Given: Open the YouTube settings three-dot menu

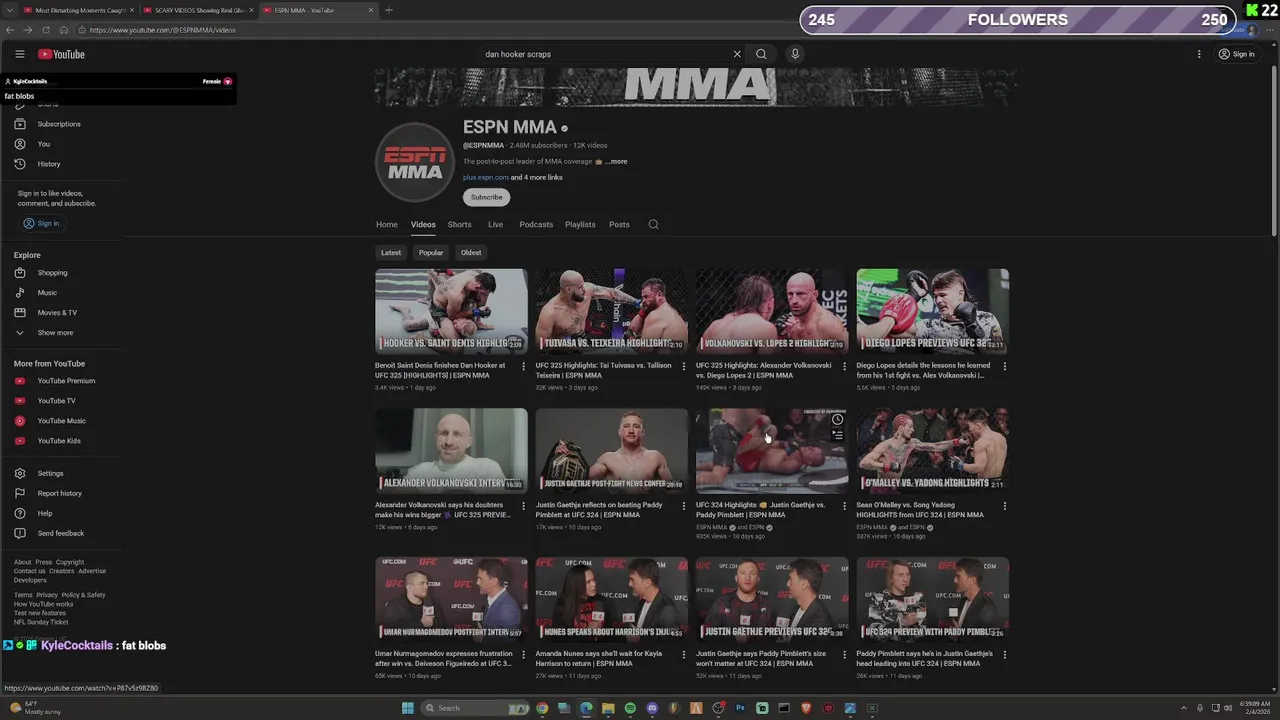Looking at the screenshot, I should (1199, 54).
